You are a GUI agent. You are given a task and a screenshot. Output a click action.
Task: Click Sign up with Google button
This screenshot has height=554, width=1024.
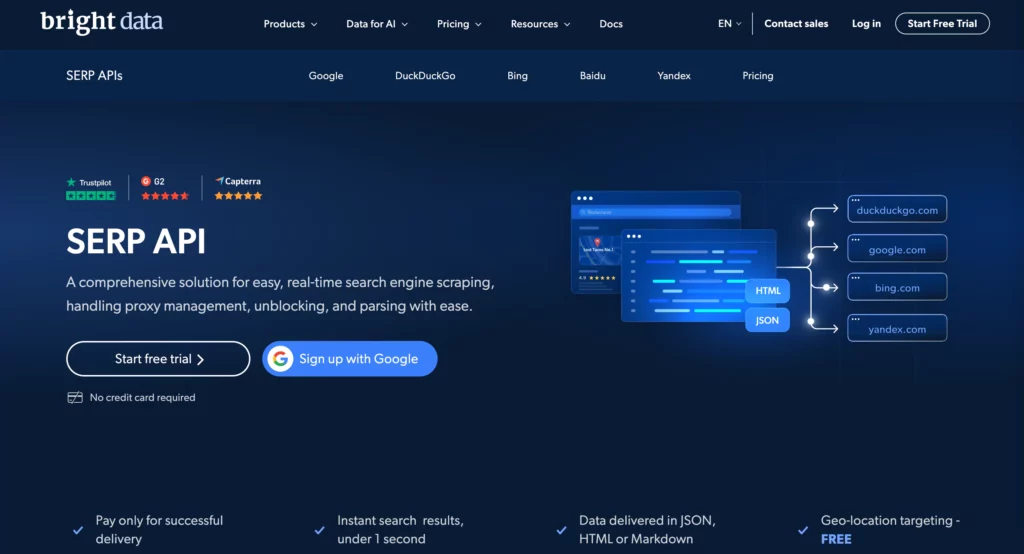pyautogui.click(x=349, y=359)
